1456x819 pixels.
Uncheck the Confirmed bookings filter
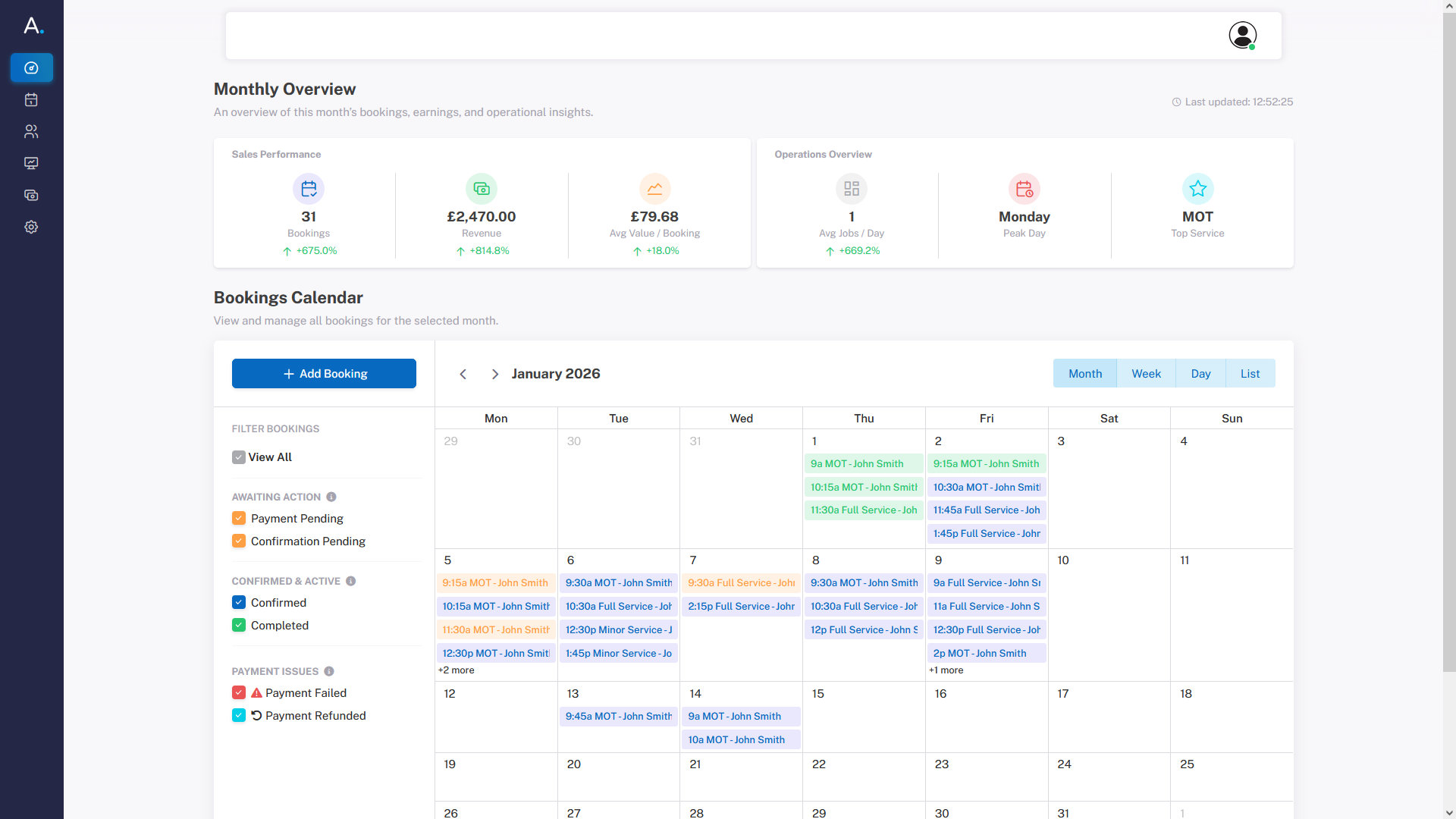pos(239,602)
